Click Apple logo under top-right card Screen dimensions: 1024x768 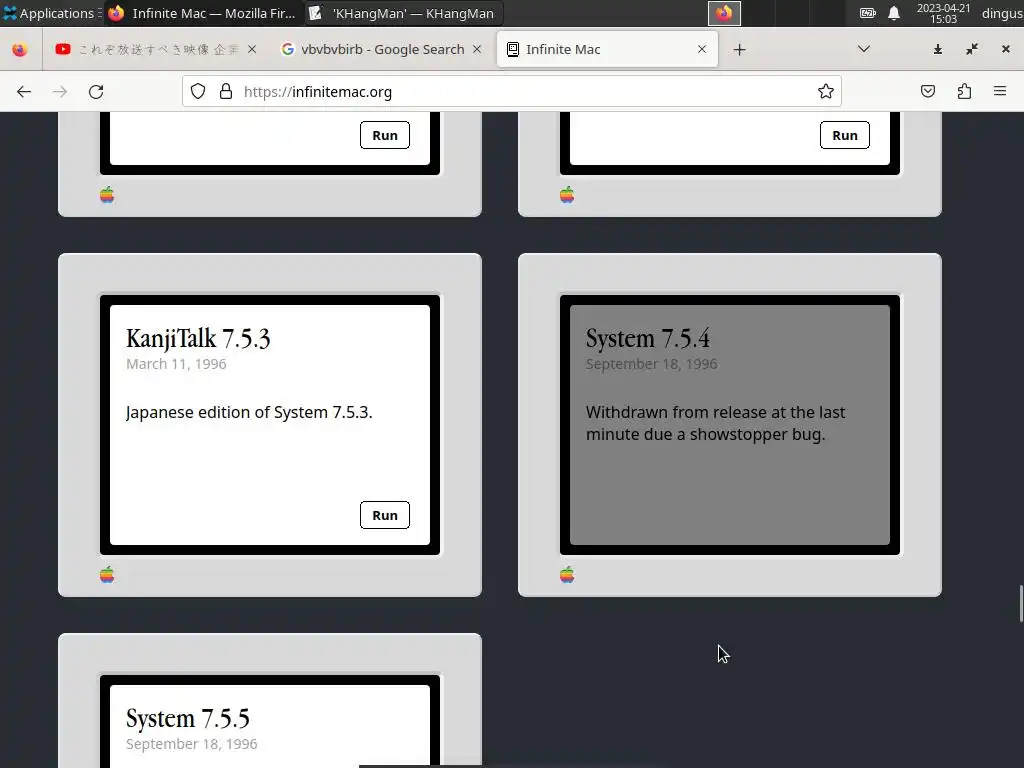[567, 195]
